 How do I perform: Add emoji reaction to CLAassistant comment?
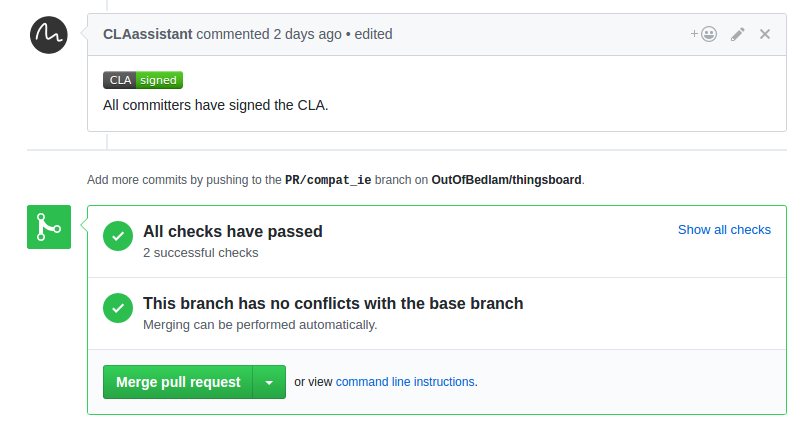click(703, 34)
